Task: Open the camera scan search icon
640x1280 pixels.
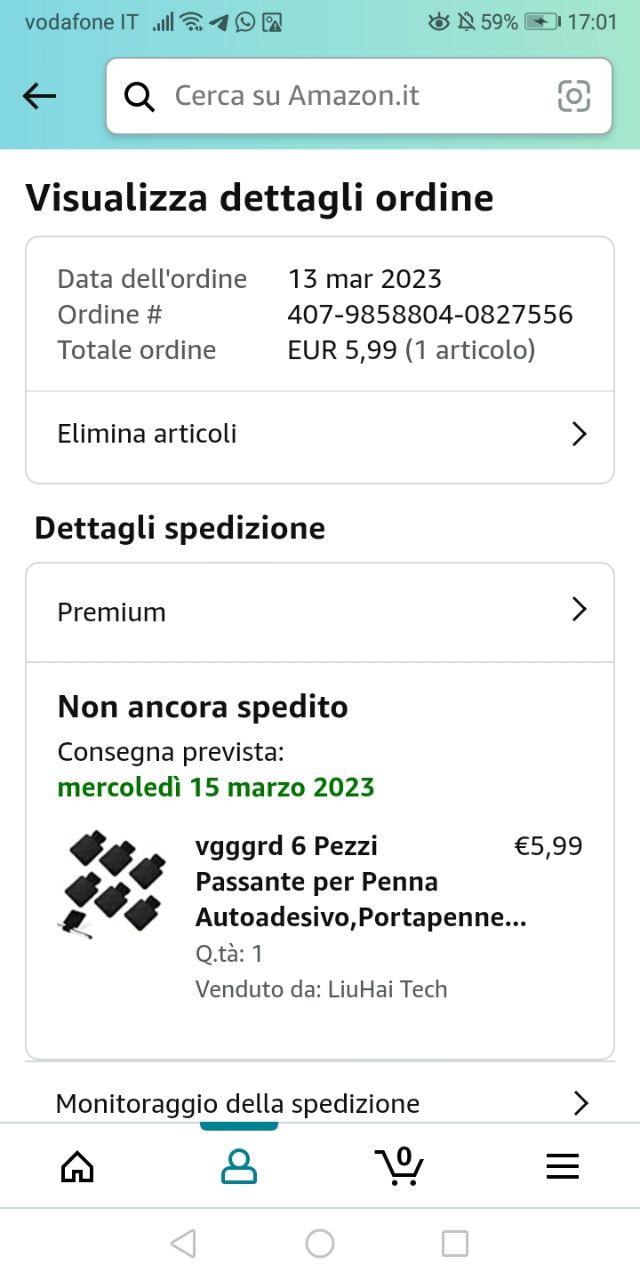Action: click(x=574, y=96)
